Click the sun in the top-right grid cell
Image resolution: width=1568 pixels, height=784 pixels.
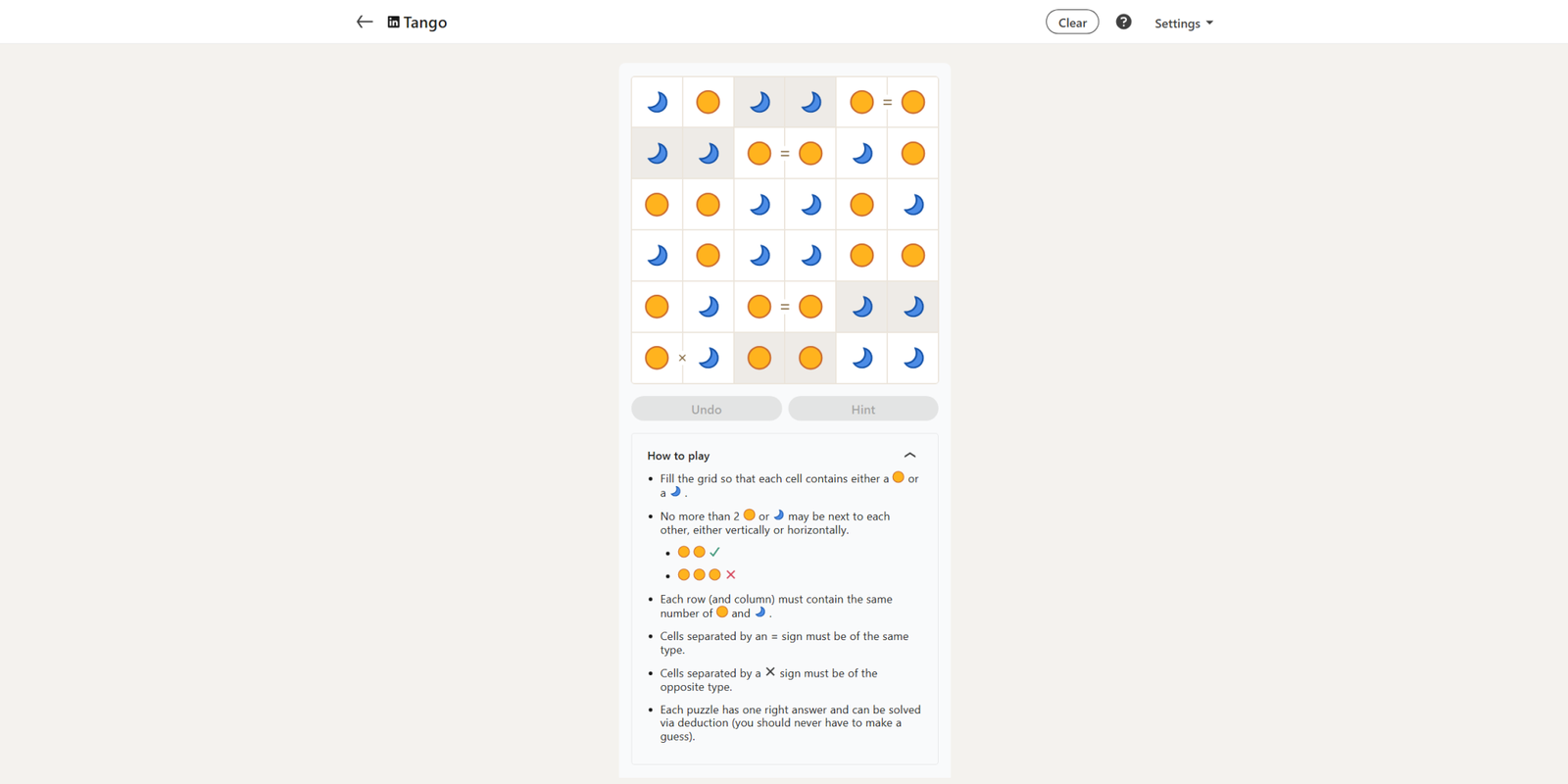pyautogui.click(x=912, y=102)
